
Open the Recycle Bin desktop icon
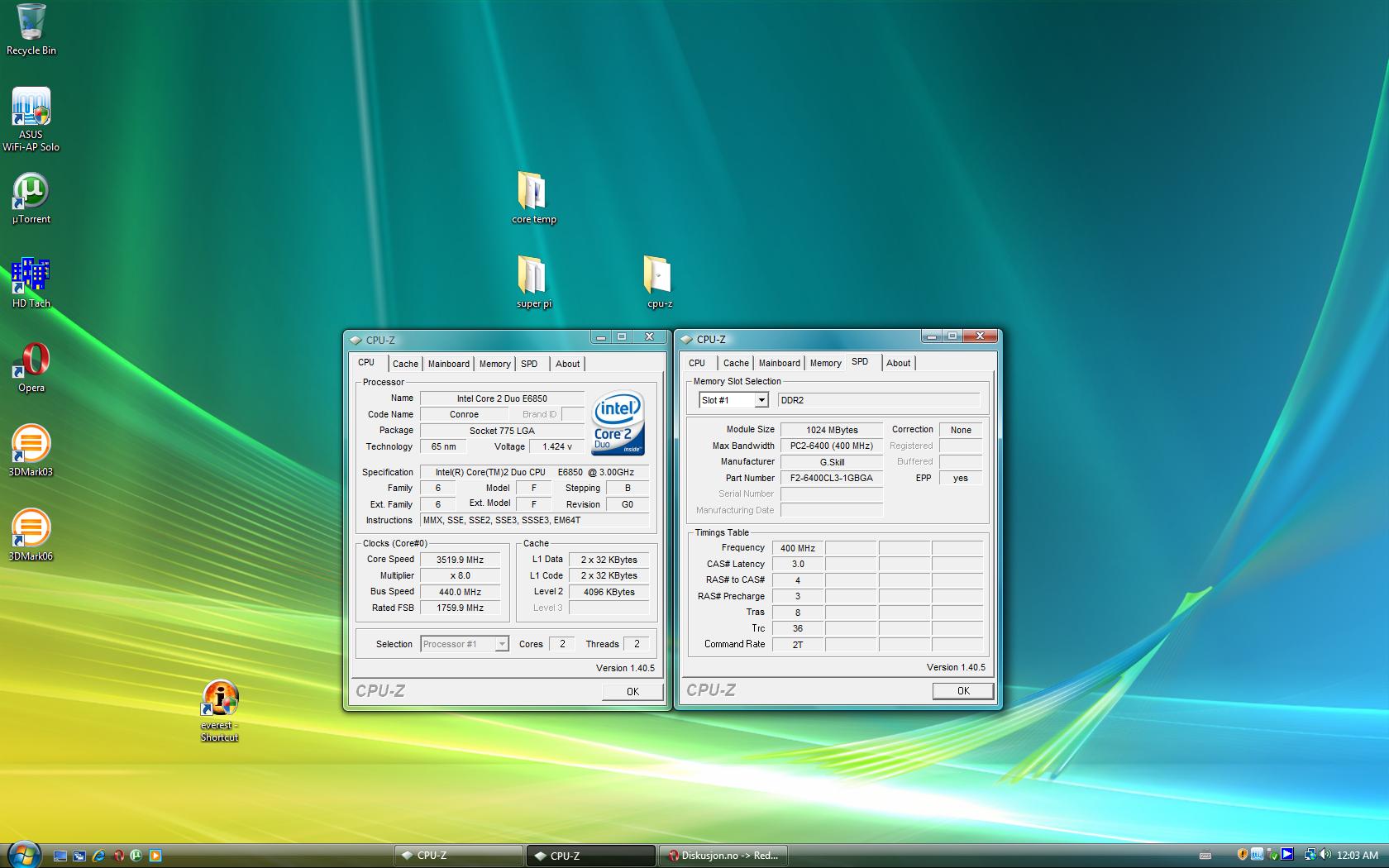[31, 30]
